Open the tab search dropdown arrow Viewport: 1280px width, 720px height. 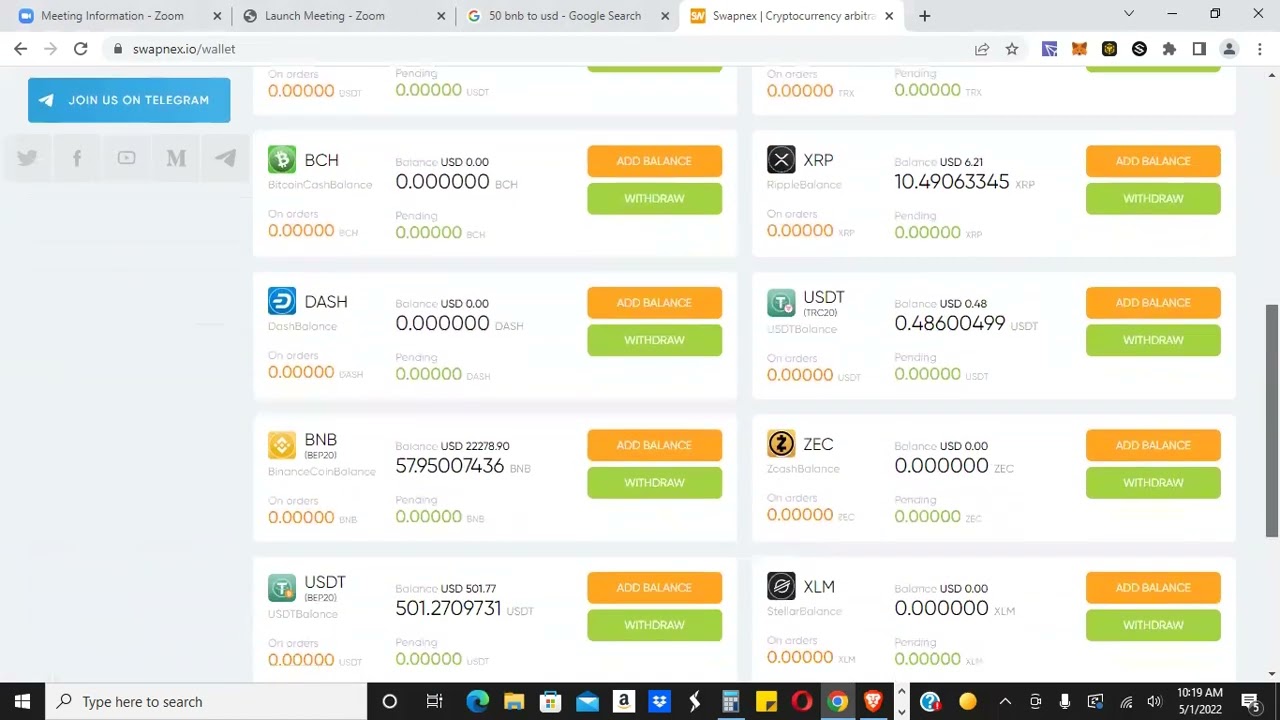point(1129,14)
